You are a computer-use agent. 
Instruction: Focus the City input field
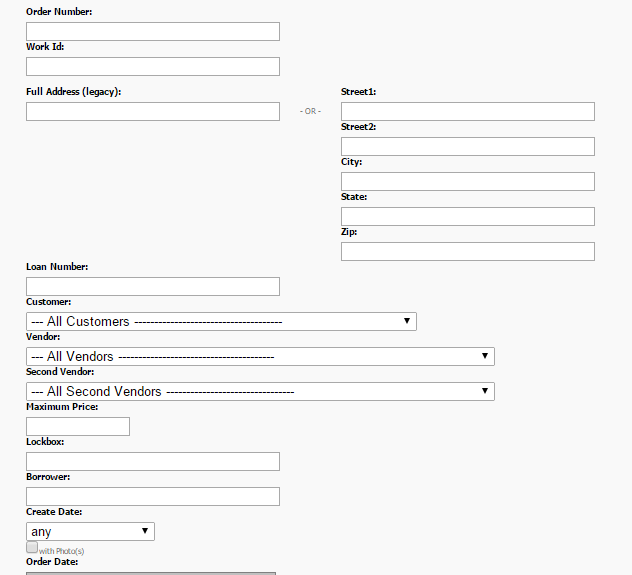(468, 181)
